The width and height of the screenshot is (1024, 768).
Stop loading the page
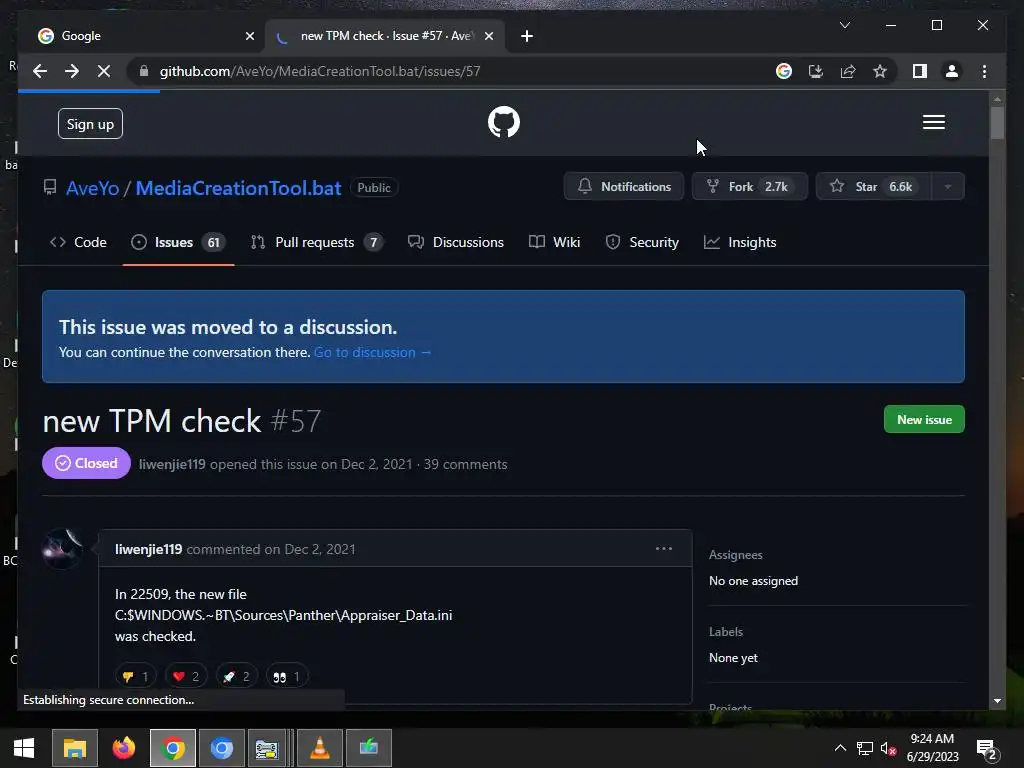point(104,71)
